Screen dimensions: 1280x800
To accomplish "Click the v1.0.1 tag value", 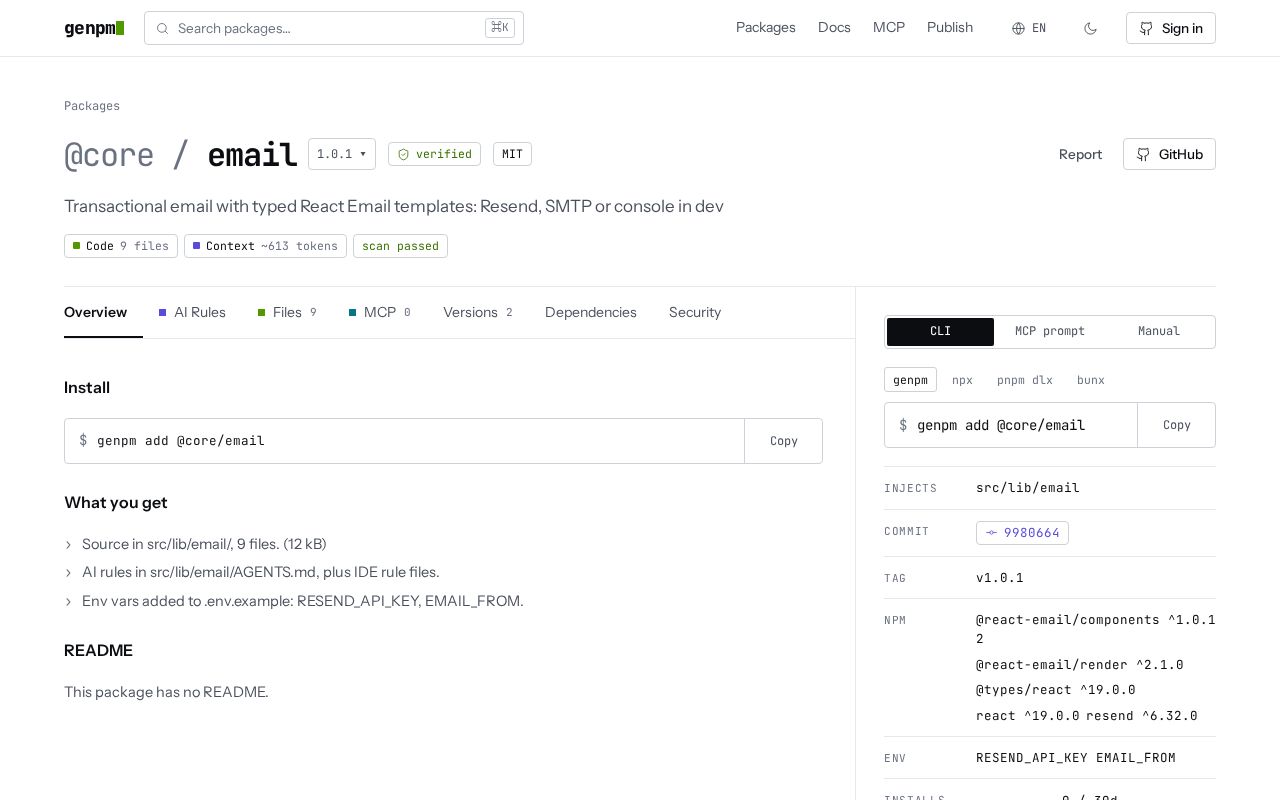I will pos(1000,578).
